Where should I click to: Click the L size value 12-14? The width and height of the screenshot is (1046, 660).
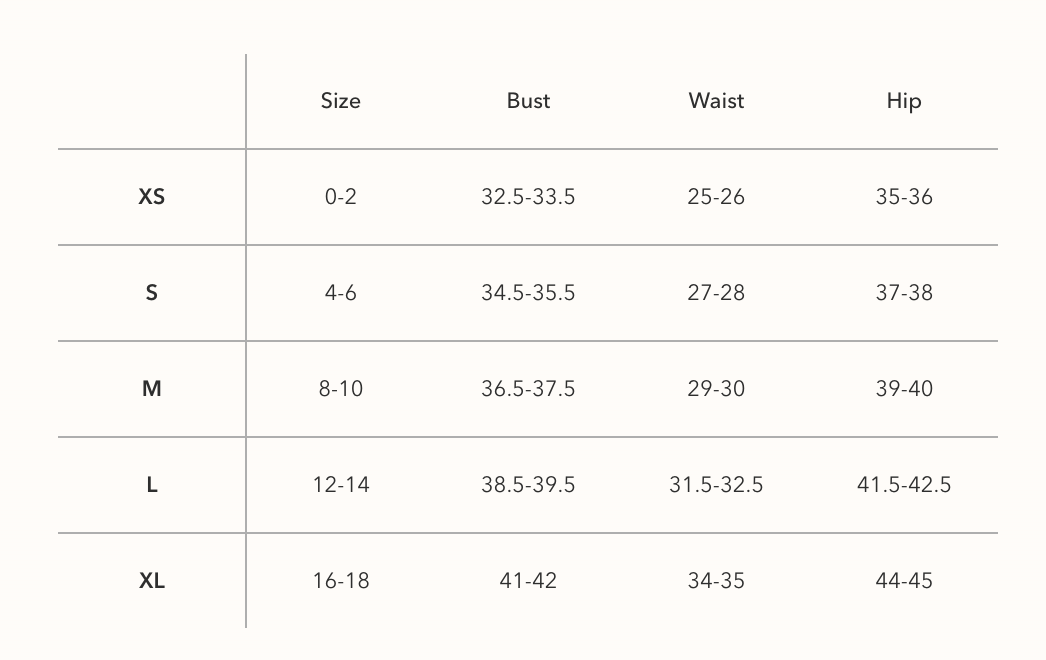(340, 485)
